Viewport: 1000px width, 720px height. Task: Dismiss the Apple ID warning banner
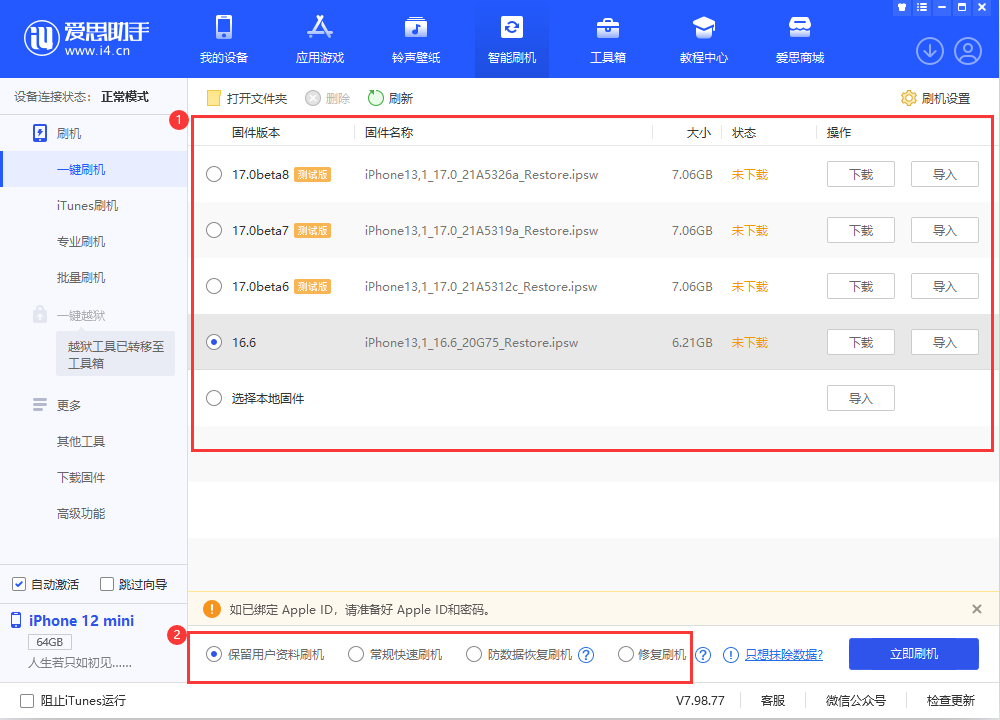(x=977, y=609)
